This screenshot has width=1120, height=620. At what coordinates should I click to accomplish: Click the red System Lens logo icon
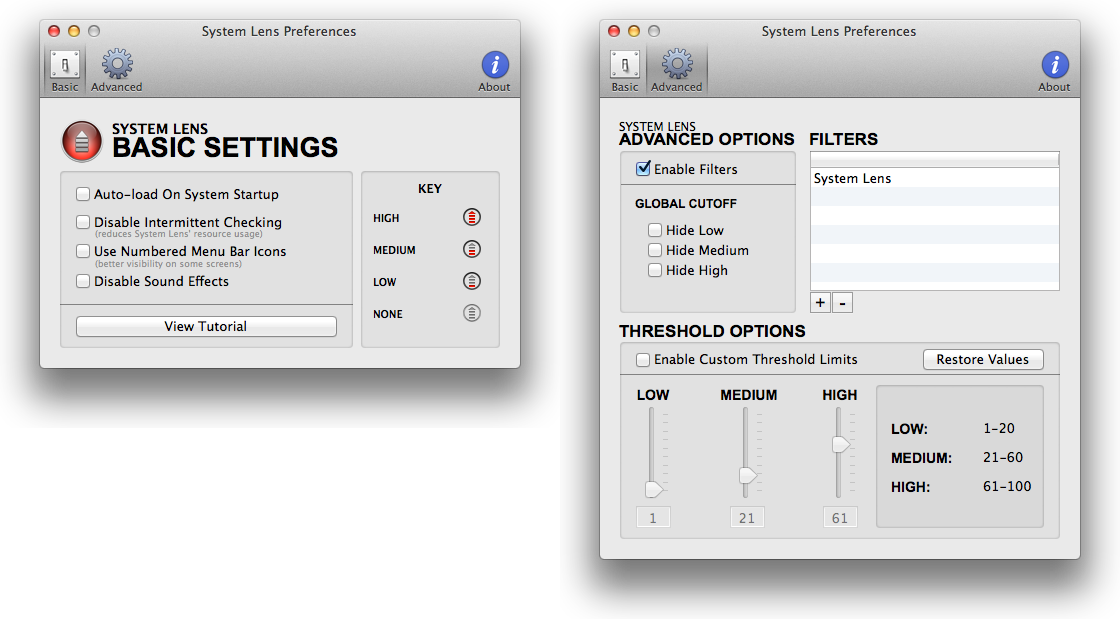click(82, 142)
